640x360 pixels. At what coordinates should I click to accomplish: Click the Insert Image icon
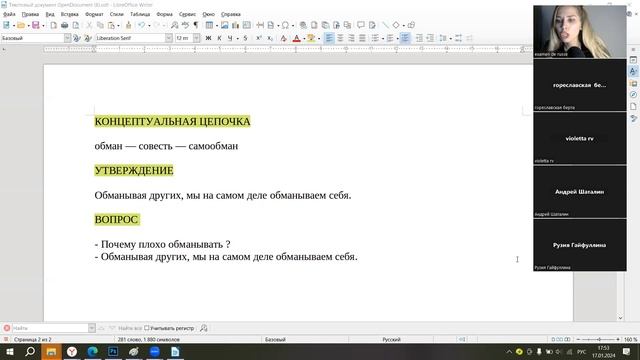click(224, 25)
